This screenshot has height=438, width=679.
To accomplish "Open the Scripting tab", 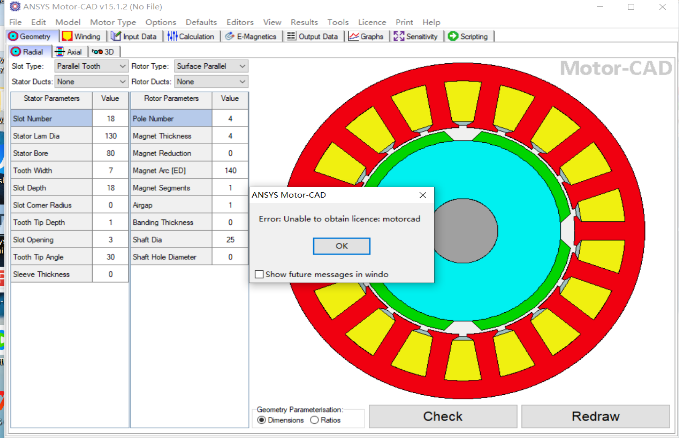I will pos(468,36).
